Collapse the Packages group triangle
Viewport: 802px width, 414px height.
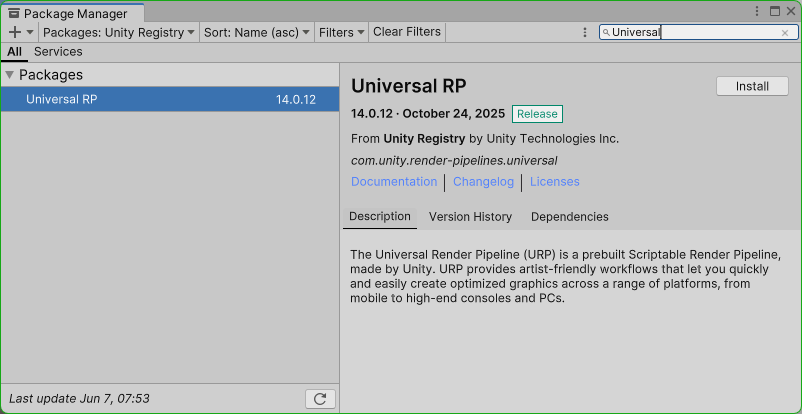click(x=9, y=75)
